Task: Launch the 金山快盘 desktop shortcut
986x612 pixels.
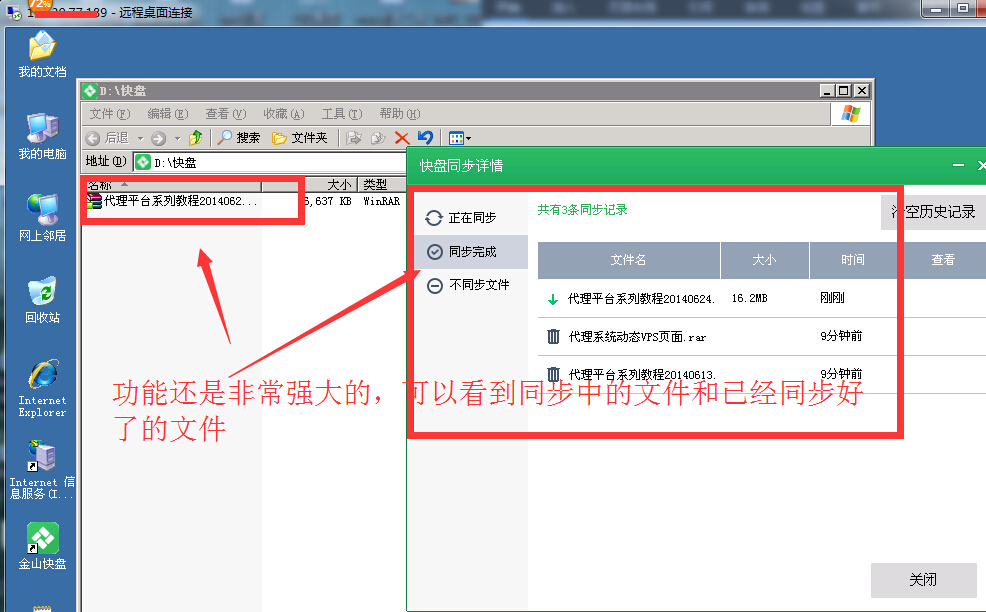Action: click(x=42, y=547)
